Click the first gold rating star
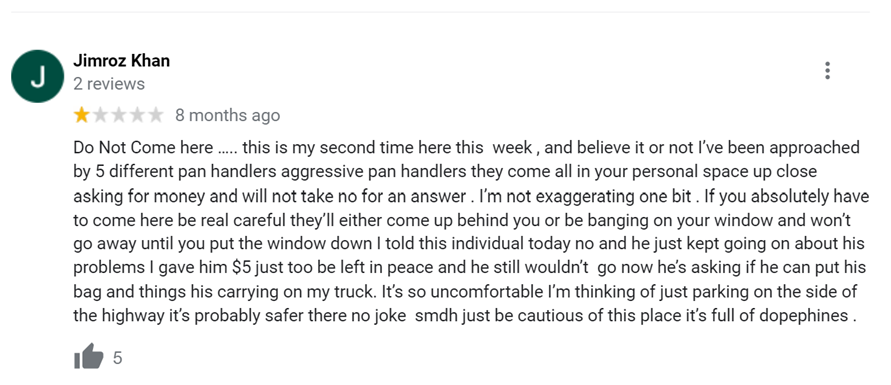The image size is (891, 385). [x=81, y=116]
